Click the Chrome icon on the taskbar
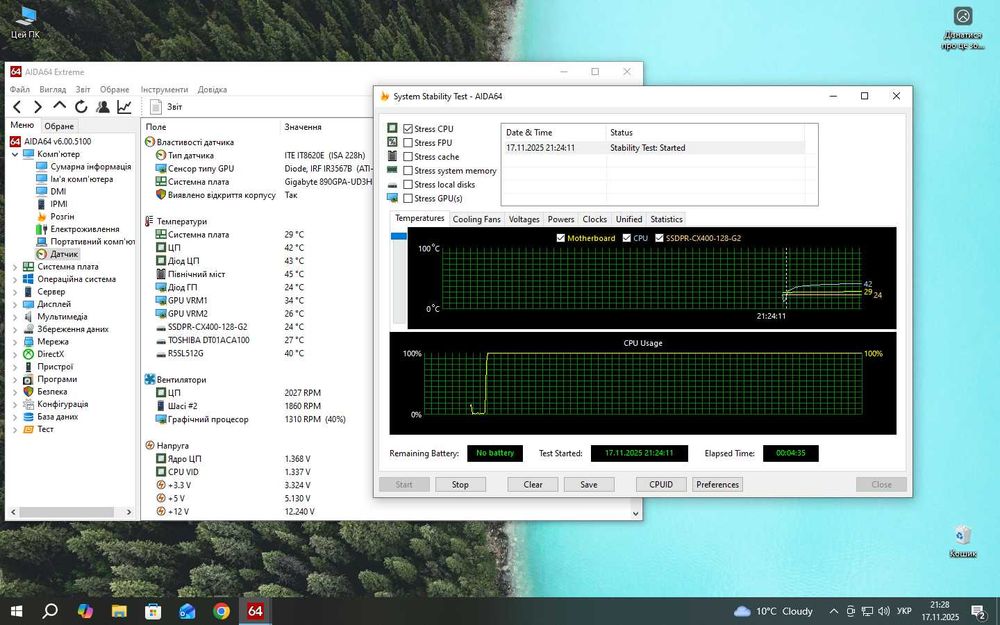Viewport: 1000px width, 625px height. coord(221,611)
